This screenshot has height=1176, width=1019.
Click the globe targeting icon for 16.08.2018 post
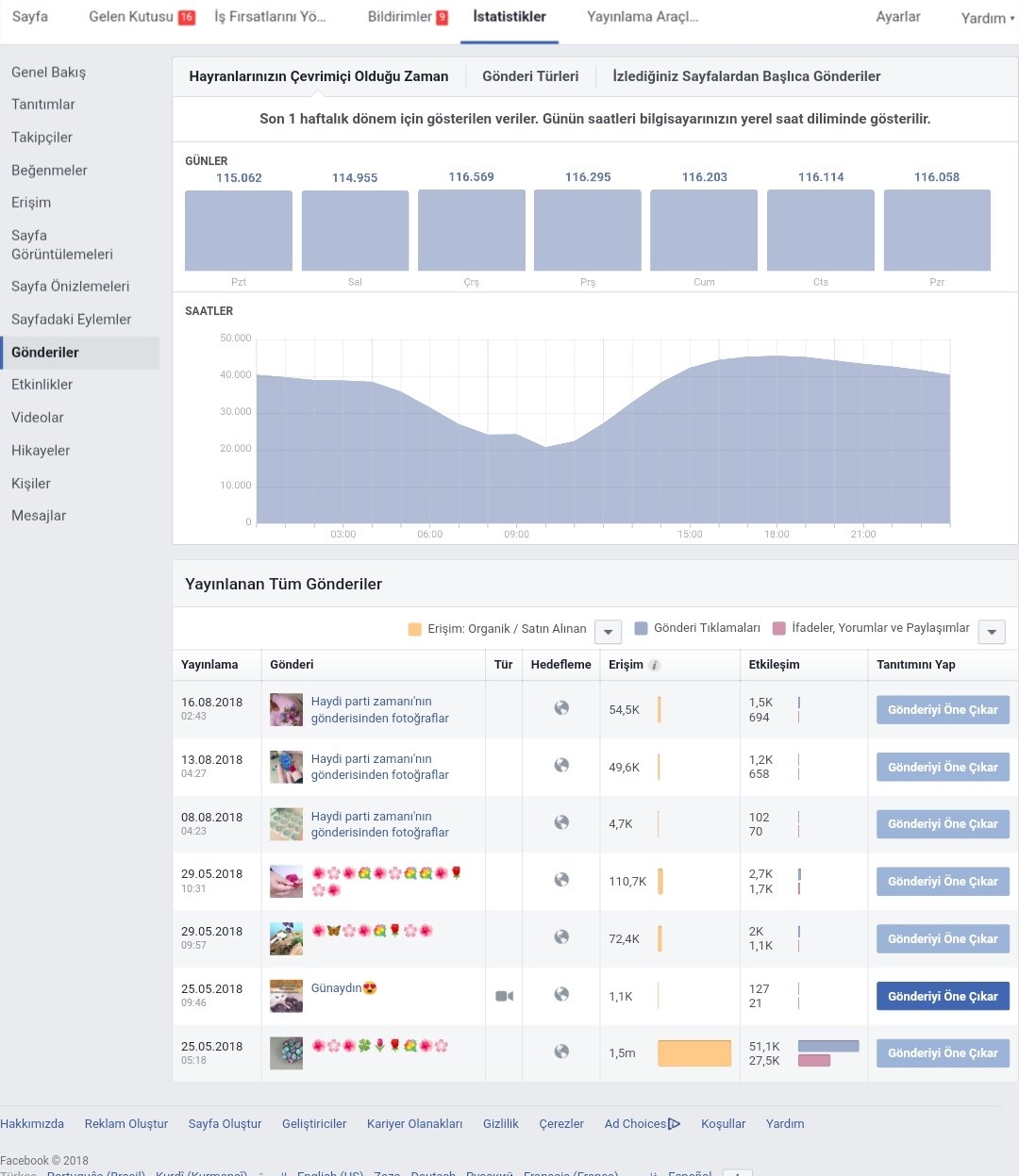point(561,708)
